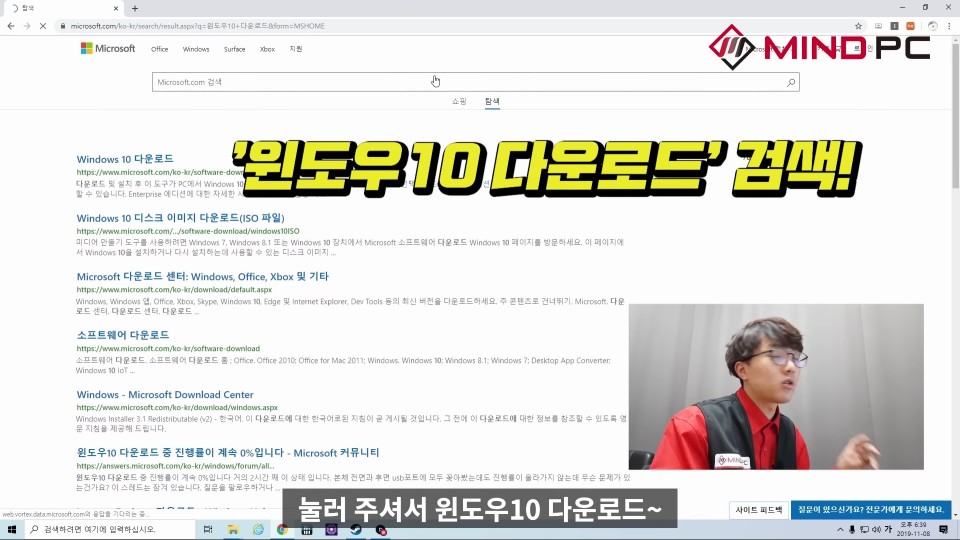Viewport: 960px width, 540px height.
Task: Open the Surface menu in Microsoft header
Action: [234, 49]
